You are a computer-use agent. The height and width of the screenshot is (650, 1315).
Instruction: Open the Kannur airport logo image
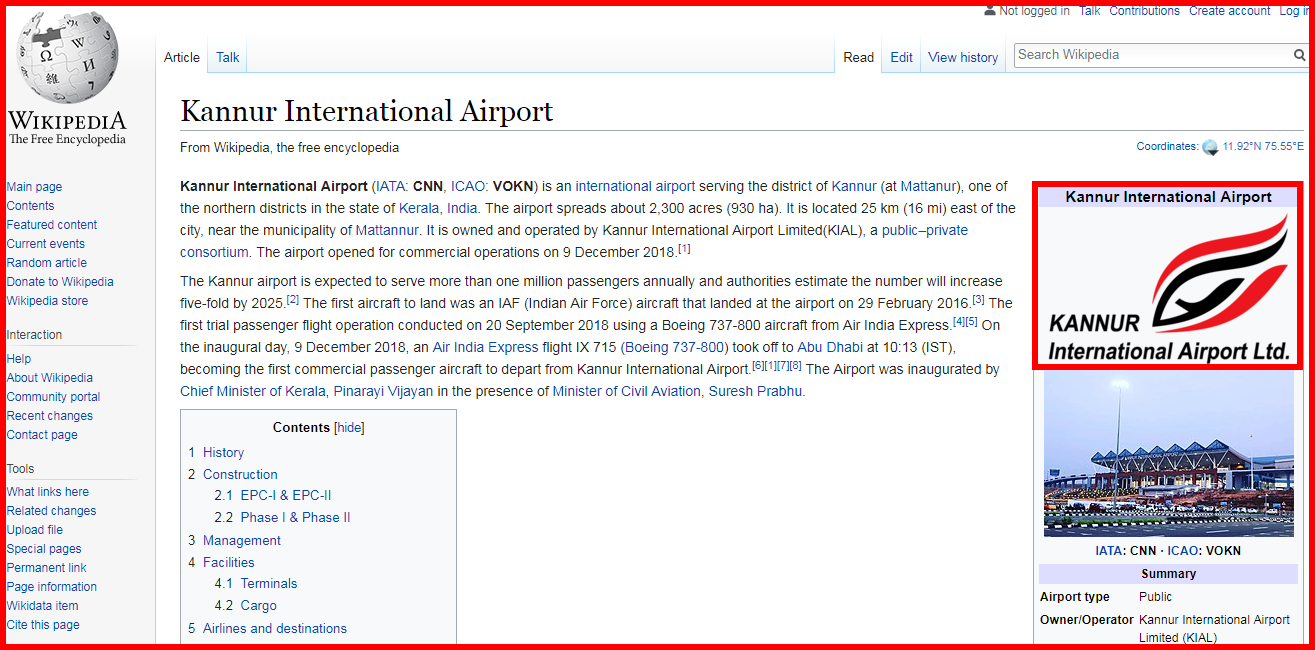tap(1169, 286)
